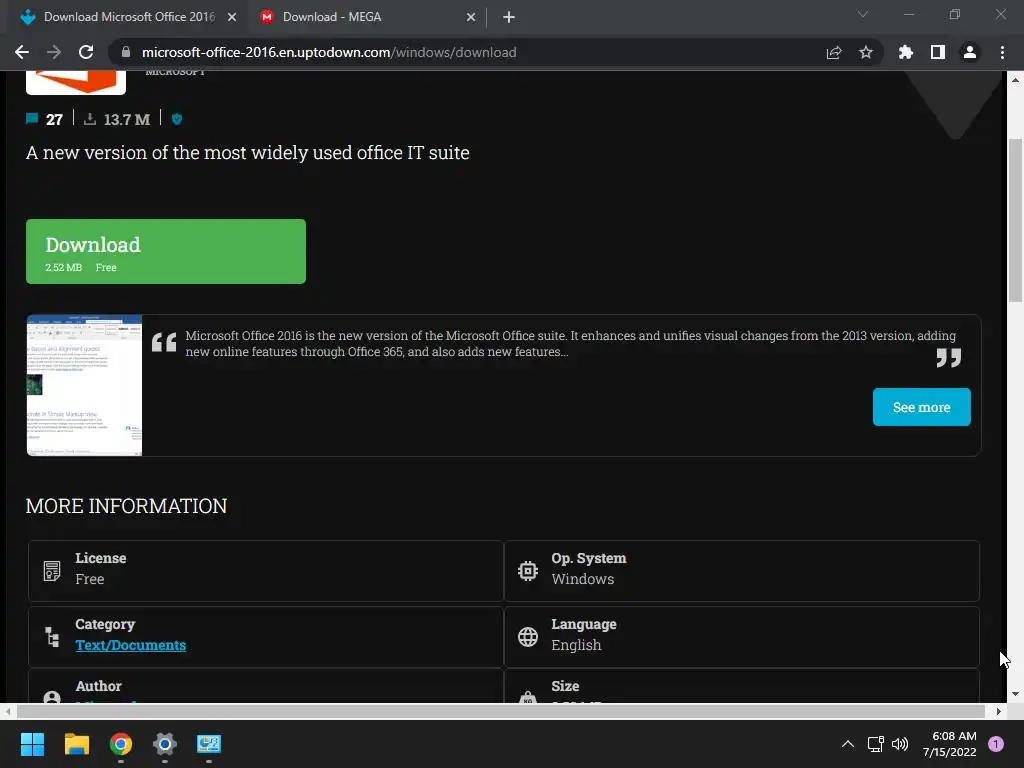Screen dimensions: 1024x768
Task: Click the vertical scrollbar down arrow
Action: [1015, 694]
